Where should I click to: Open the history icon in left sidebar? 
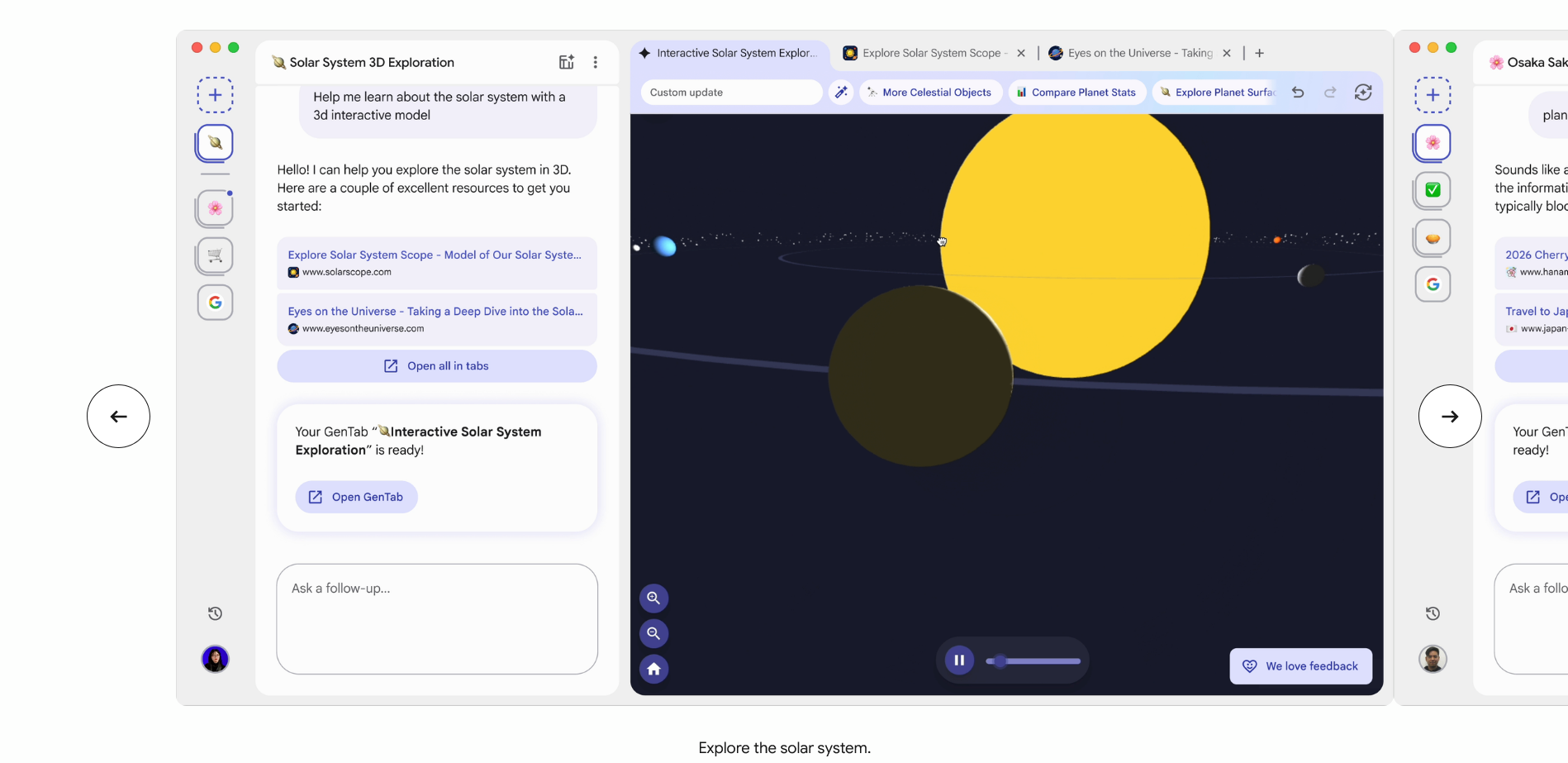[x=215, y=613]
